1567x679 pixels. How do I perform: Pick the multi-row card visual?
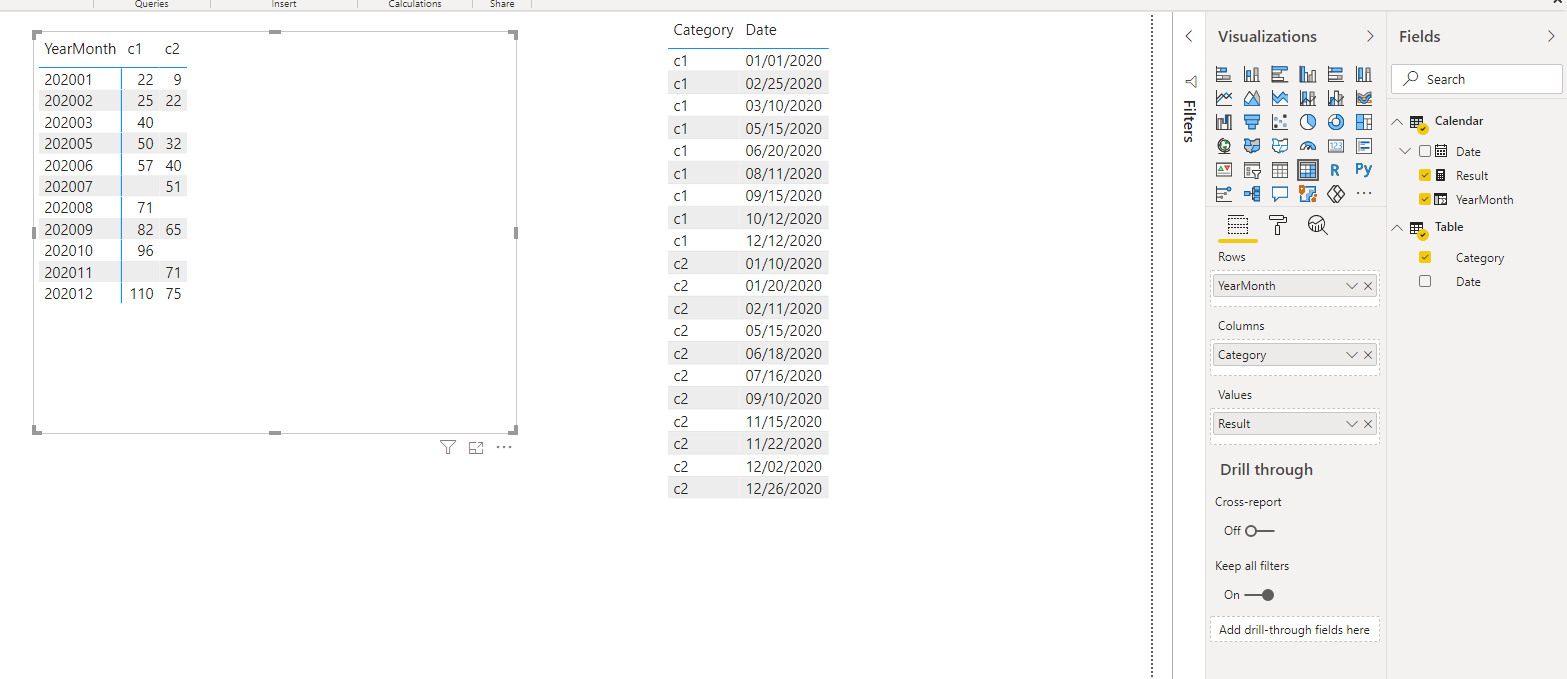tap(1364, 146)
